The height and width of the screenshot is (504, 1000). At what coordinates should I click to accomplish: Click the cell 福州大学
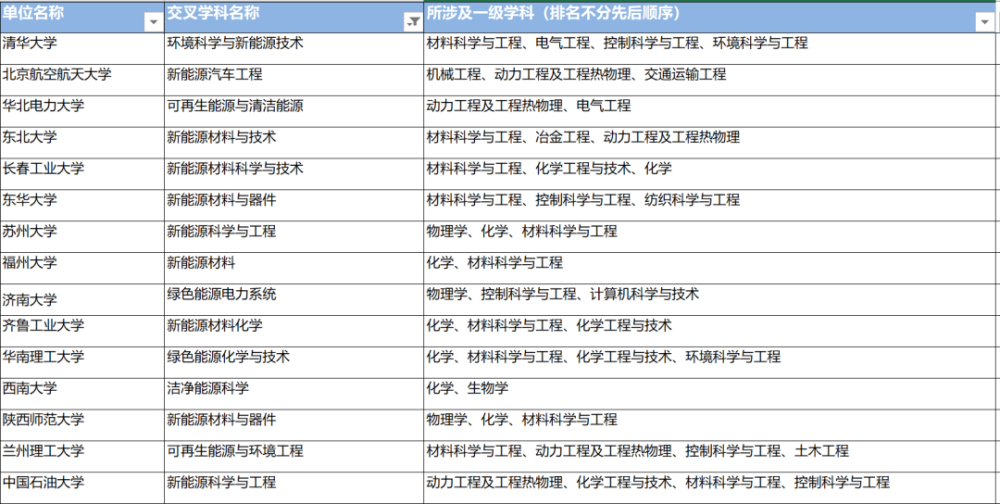pyautogui.click(x=82, y=267)
